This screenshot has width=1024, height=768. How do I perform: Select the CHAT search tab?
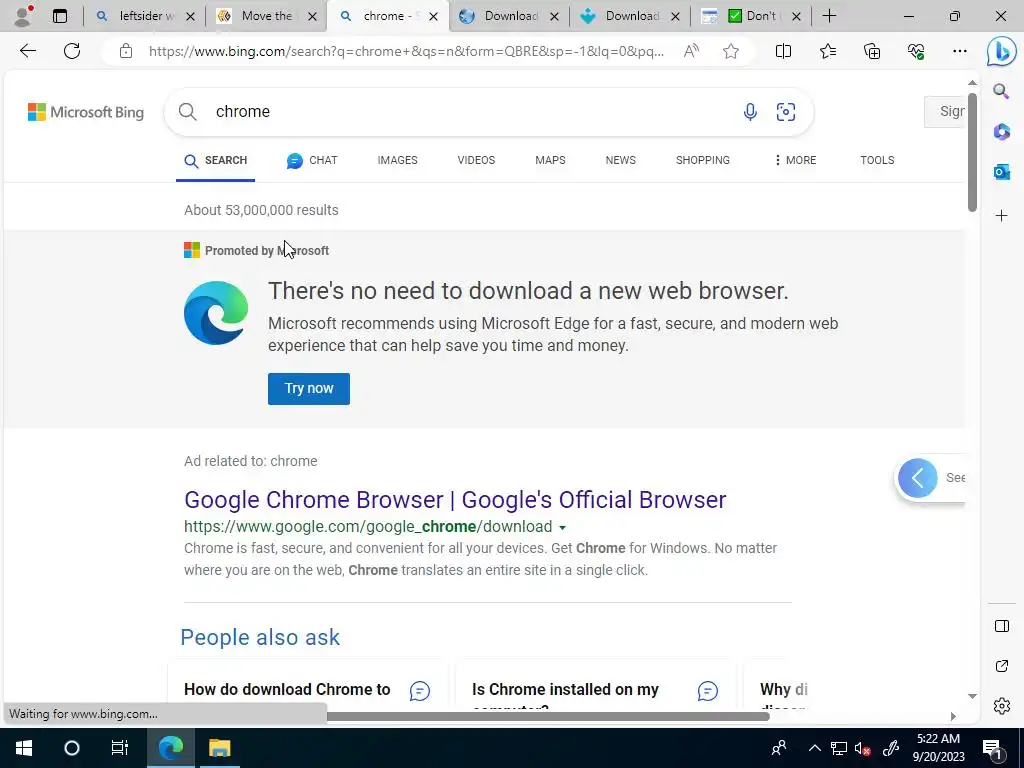click(x=312, y=160)
